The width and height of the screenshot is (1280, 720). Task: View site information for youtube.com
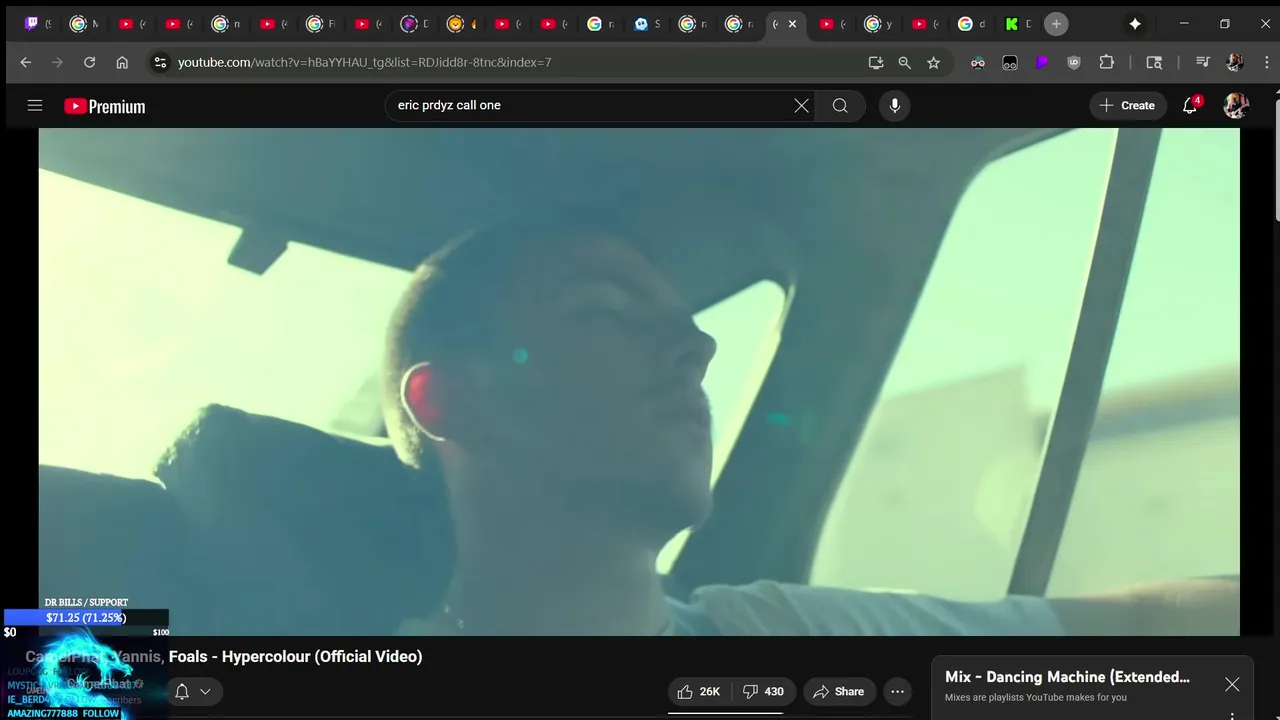click(x=160, y=62)
